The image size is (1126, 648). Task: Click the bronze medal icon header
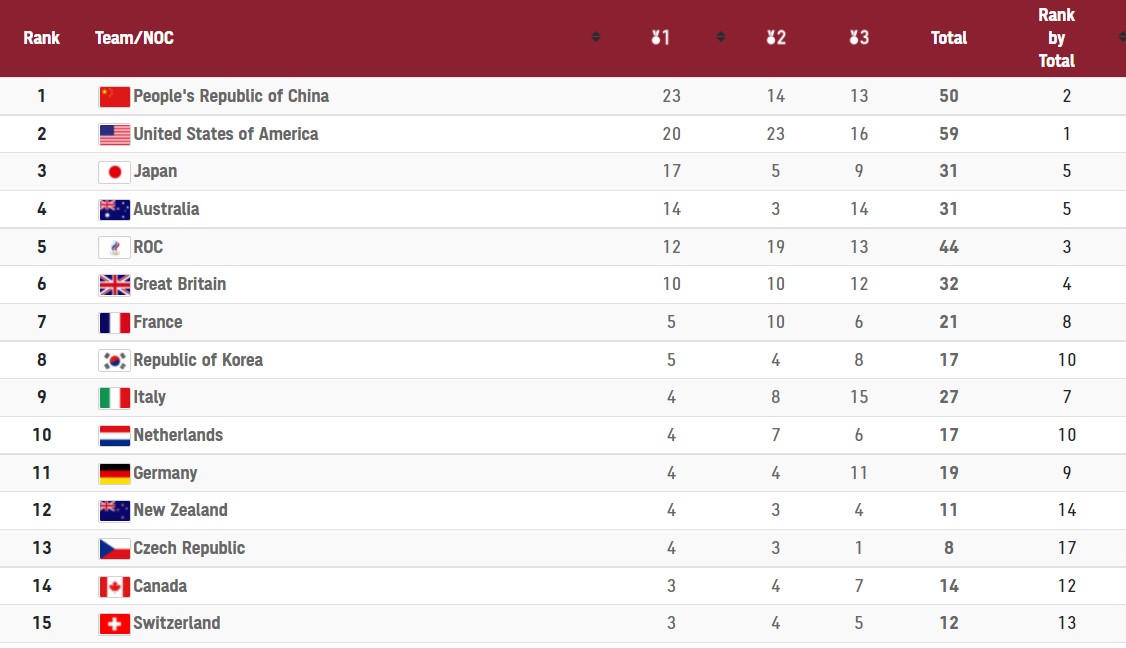859,37
